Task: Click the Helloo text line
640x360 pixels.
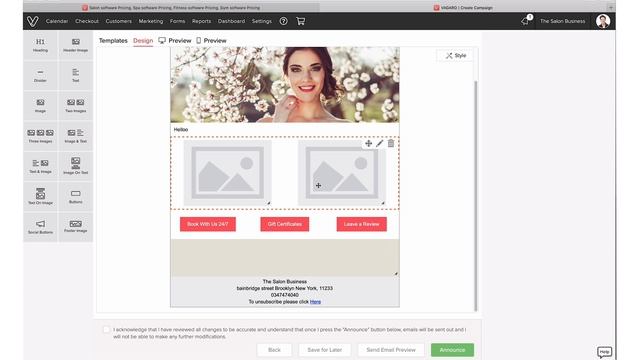Action: point(181,129)
